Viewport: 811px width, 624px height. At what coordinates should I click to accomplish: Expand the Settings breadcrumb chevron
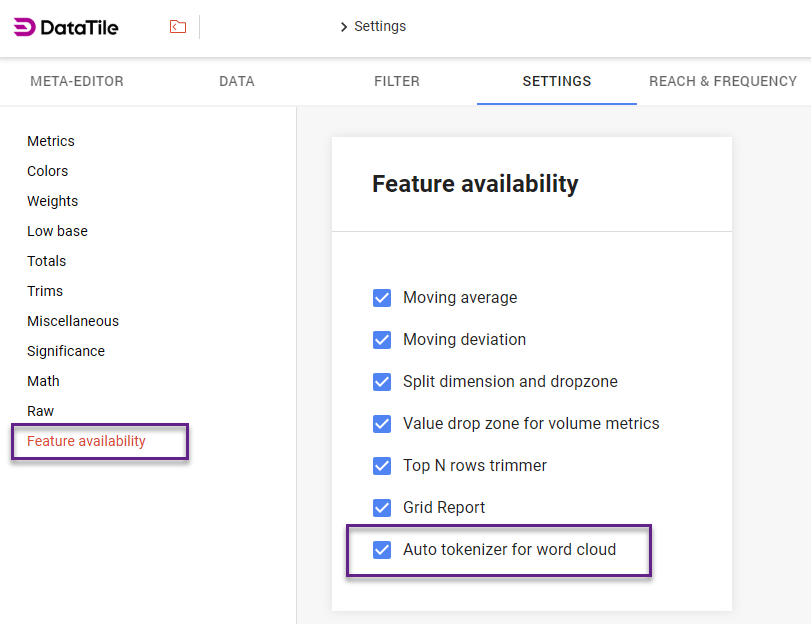[344, 27]
